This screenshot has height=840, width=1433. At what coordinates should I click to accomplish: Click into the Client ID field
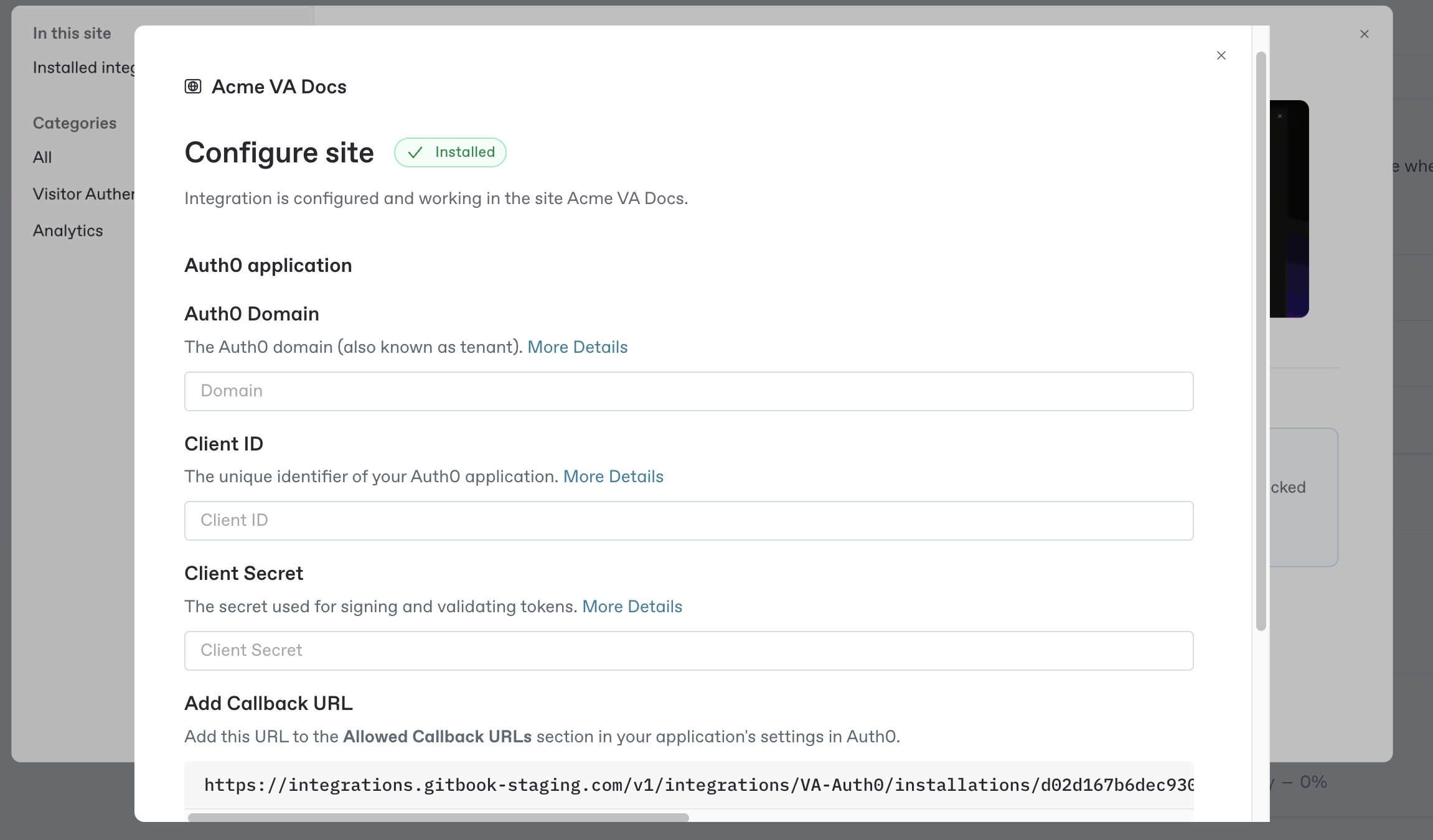(688, 521)
